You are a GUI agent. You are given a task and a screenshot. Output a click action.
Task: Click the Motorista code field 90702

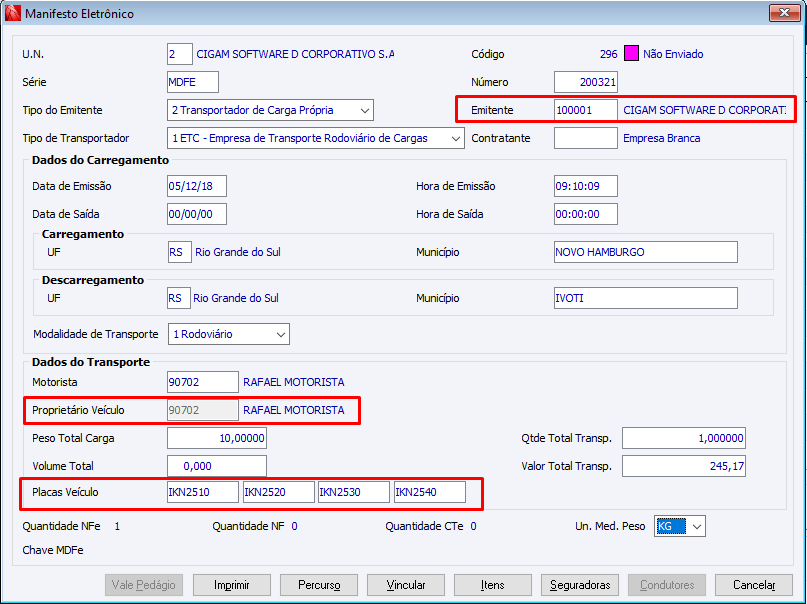point(203,382)
